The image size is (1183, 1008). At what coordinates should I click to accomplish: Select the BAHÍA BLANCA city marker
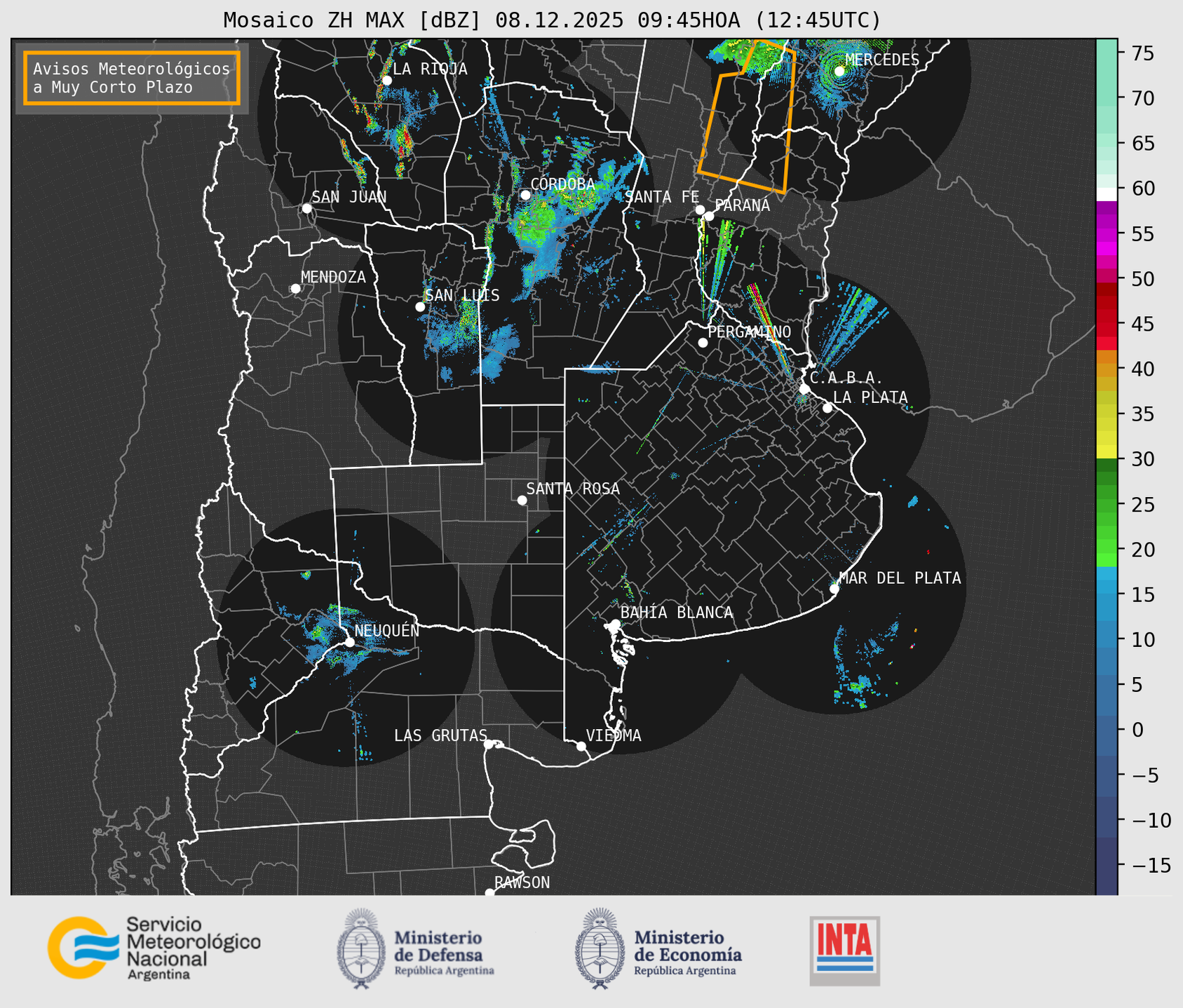(615, 624)
